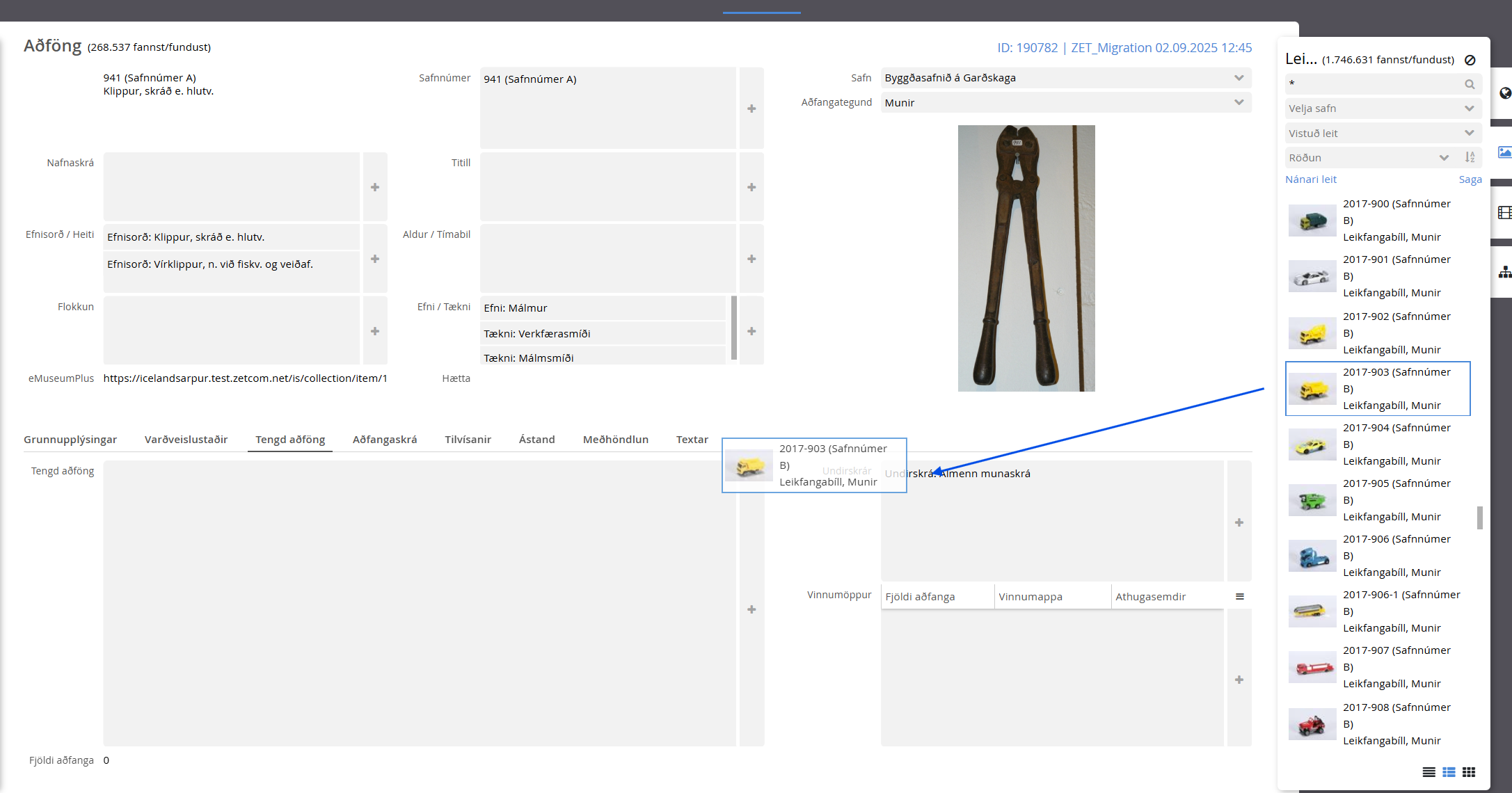Select the 2017-905 green toy thumbnail
The image size is (1512, 793).
1312,501
